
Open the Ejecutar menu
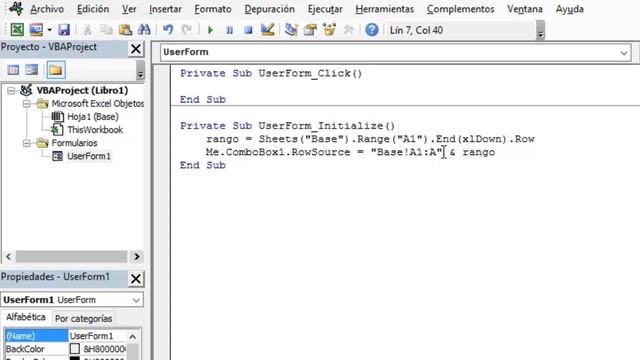click(325, 9)
